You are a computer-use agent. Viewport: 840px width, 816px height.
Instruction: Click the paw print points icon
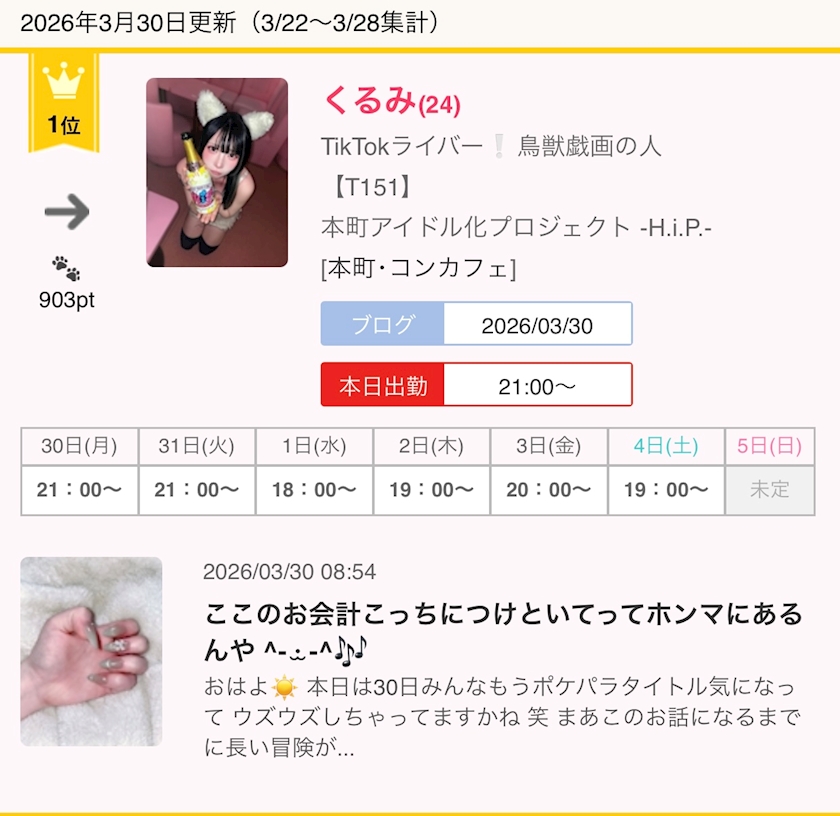[x=66, y=268]
